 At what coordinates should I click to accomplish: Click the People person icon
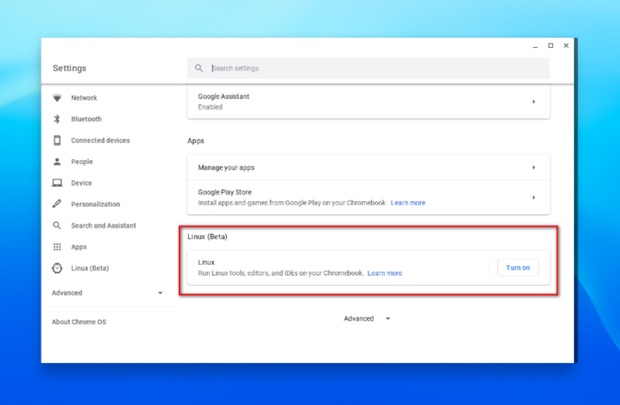57,161
